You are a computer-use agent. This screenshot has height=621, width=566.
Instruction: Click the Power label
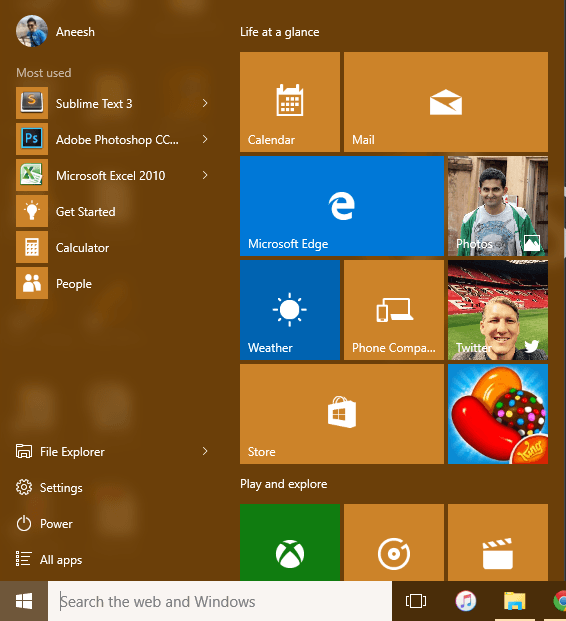(x=56, y=524)
